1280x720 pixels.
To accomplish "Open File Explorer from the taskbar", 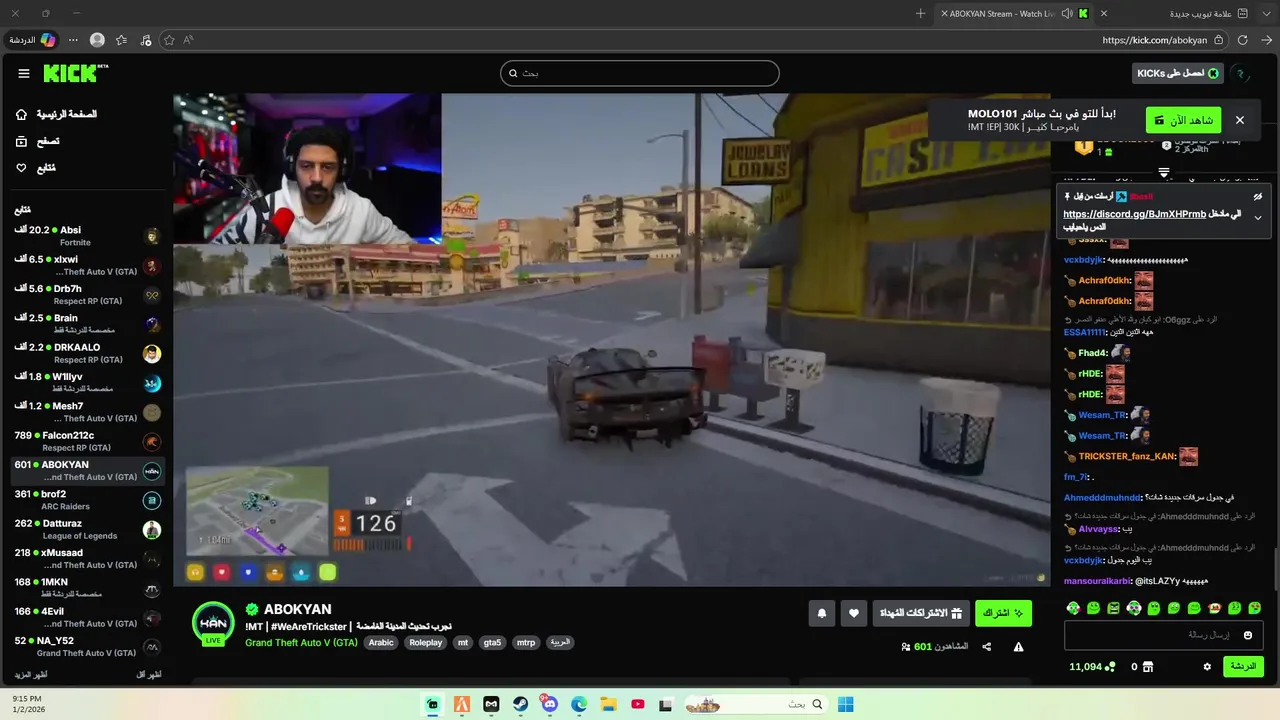I will point(608,704).
